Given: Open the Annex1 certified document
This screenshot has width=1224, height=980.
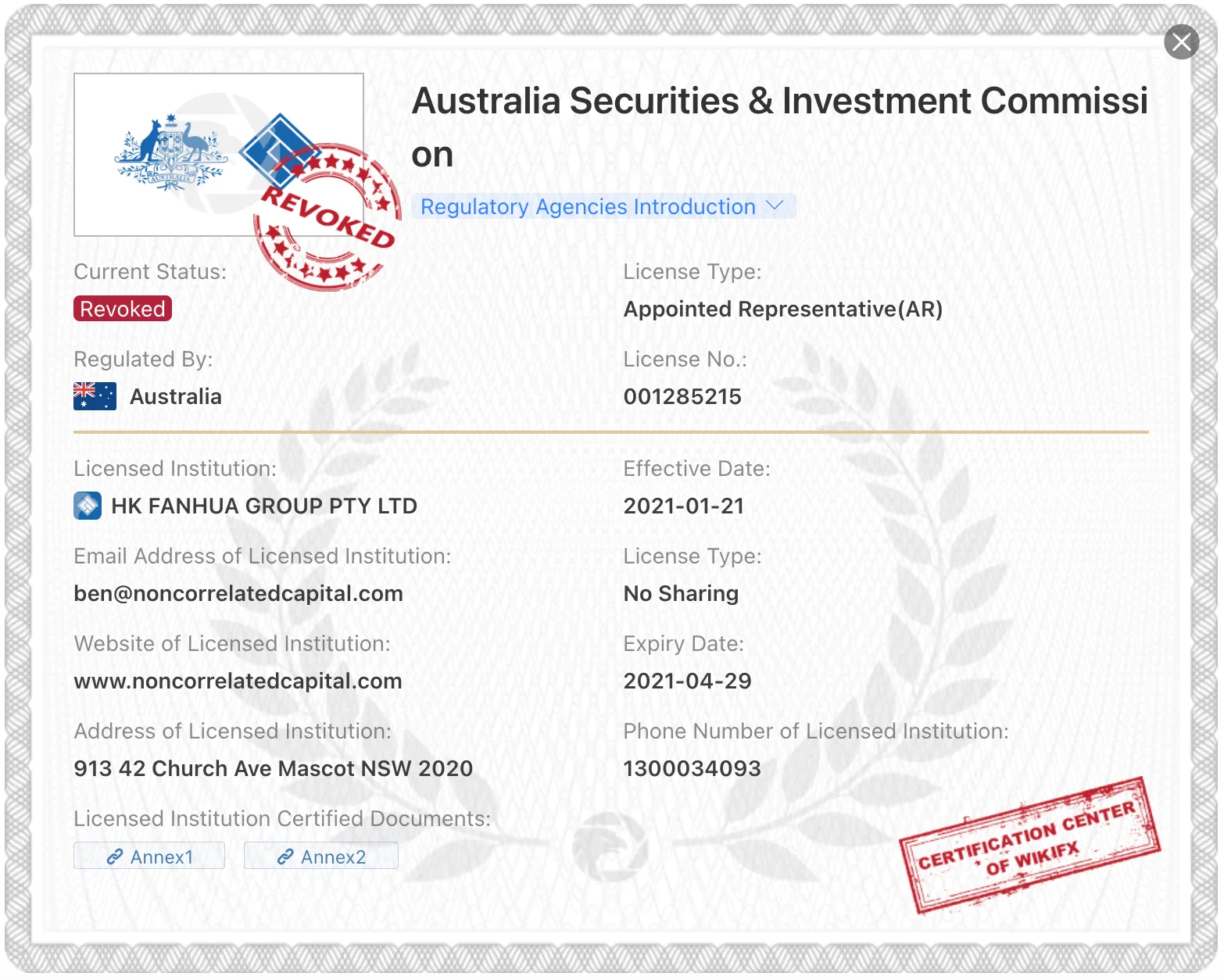Looking at the screenshot, I should click(x=149, y=857).
